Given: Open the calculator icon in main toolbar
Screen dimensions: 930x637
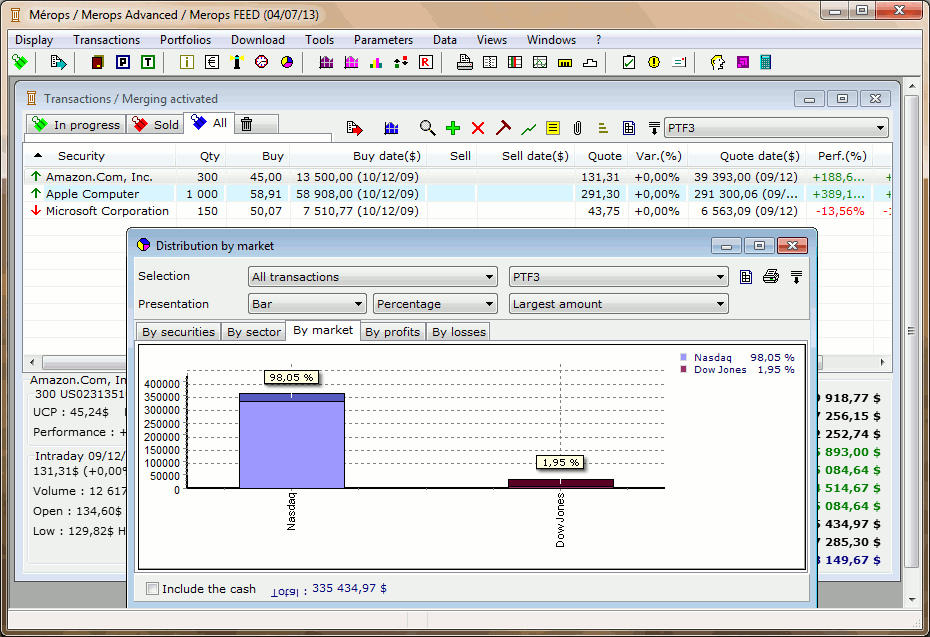Looking at the screenshot, I should tap(766, 62).
